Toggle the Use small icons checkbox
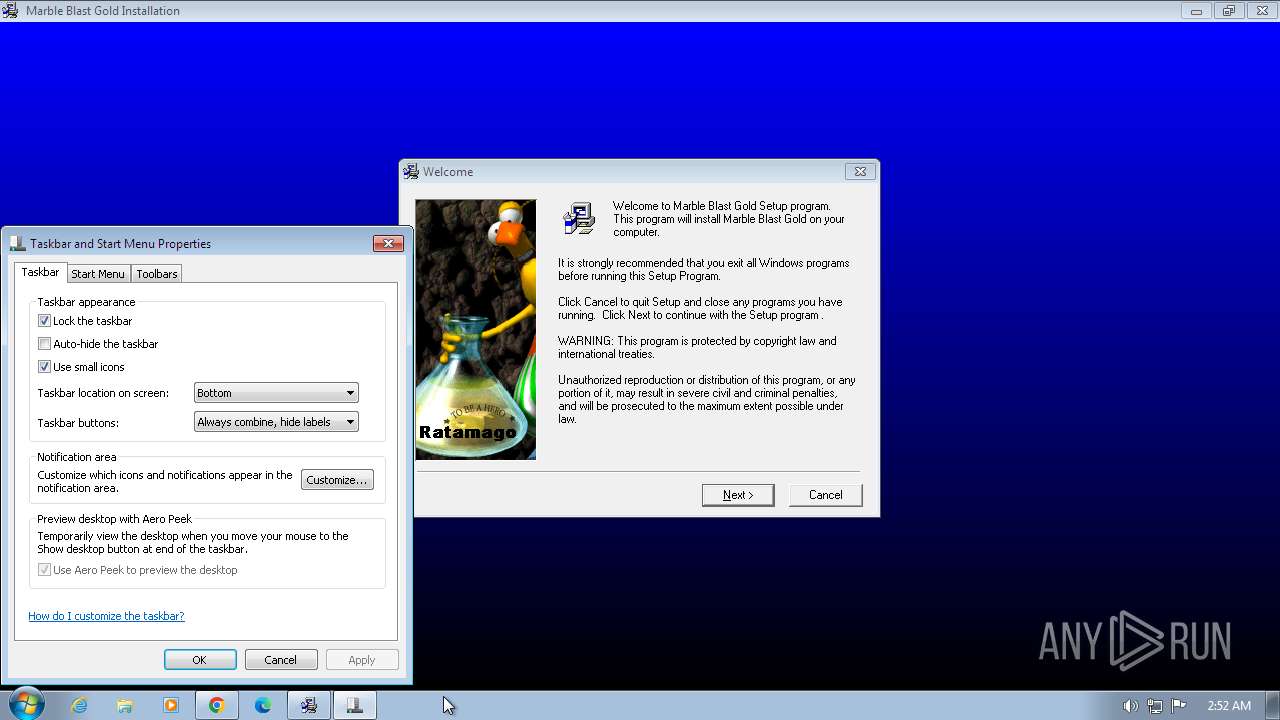Viewport: 1280px width, 720px height. 44,367
